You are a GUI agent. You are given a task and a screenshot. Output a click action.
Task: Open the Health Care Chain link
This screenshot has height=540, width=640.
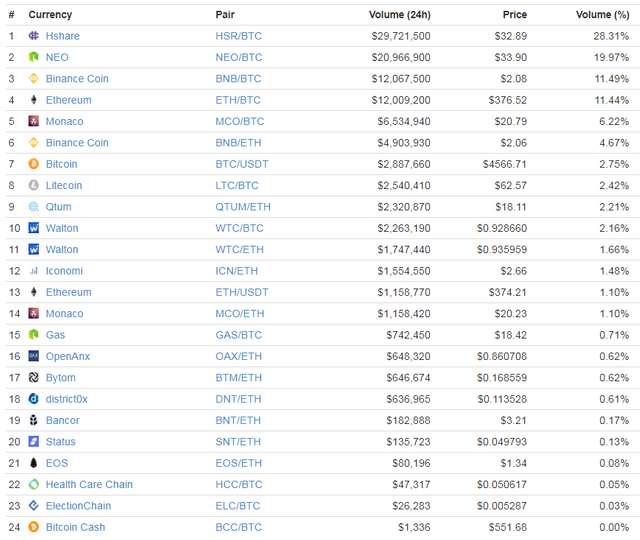[x=89, y=484]
